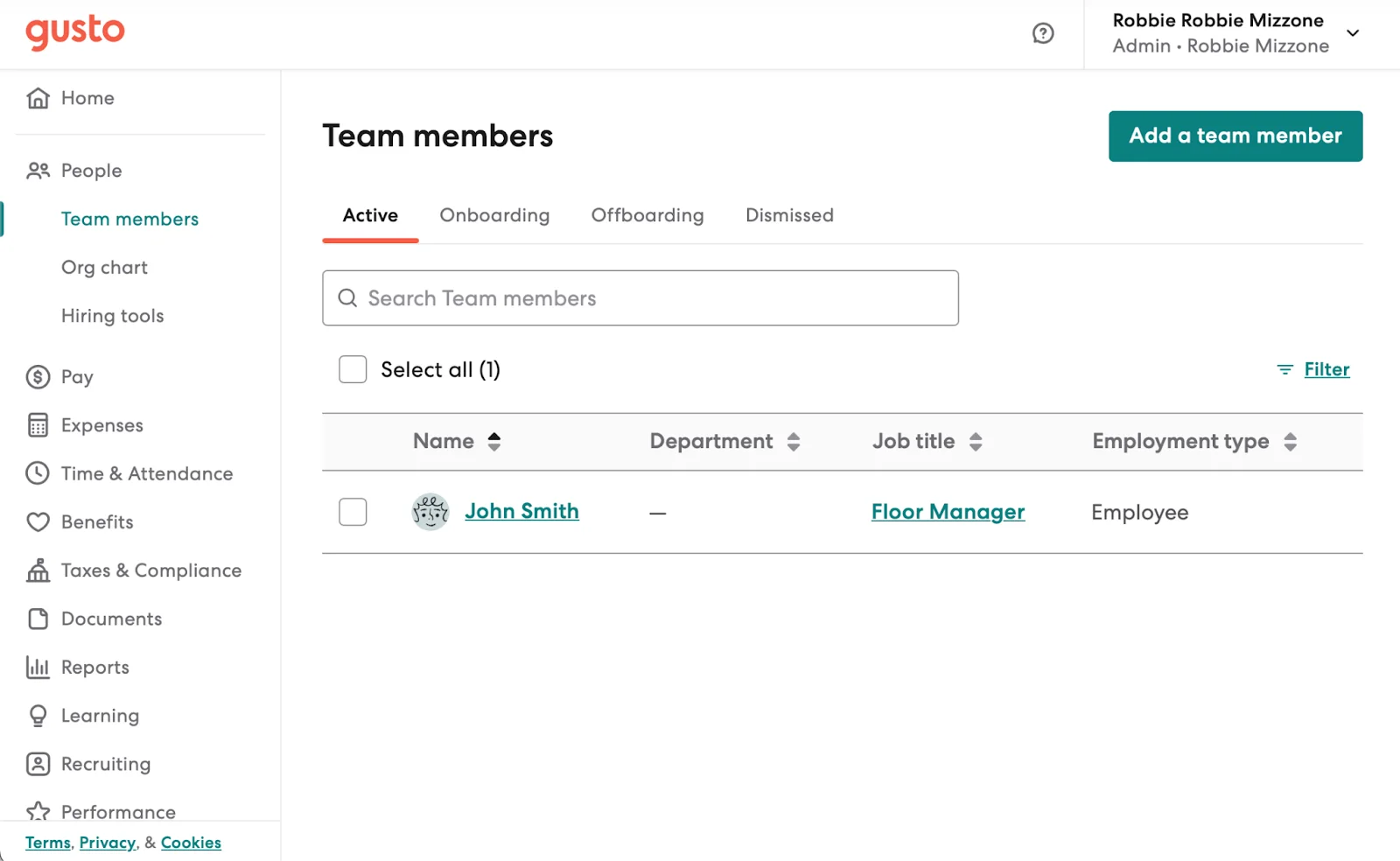Open the Privacy link

tap(108, 843)
